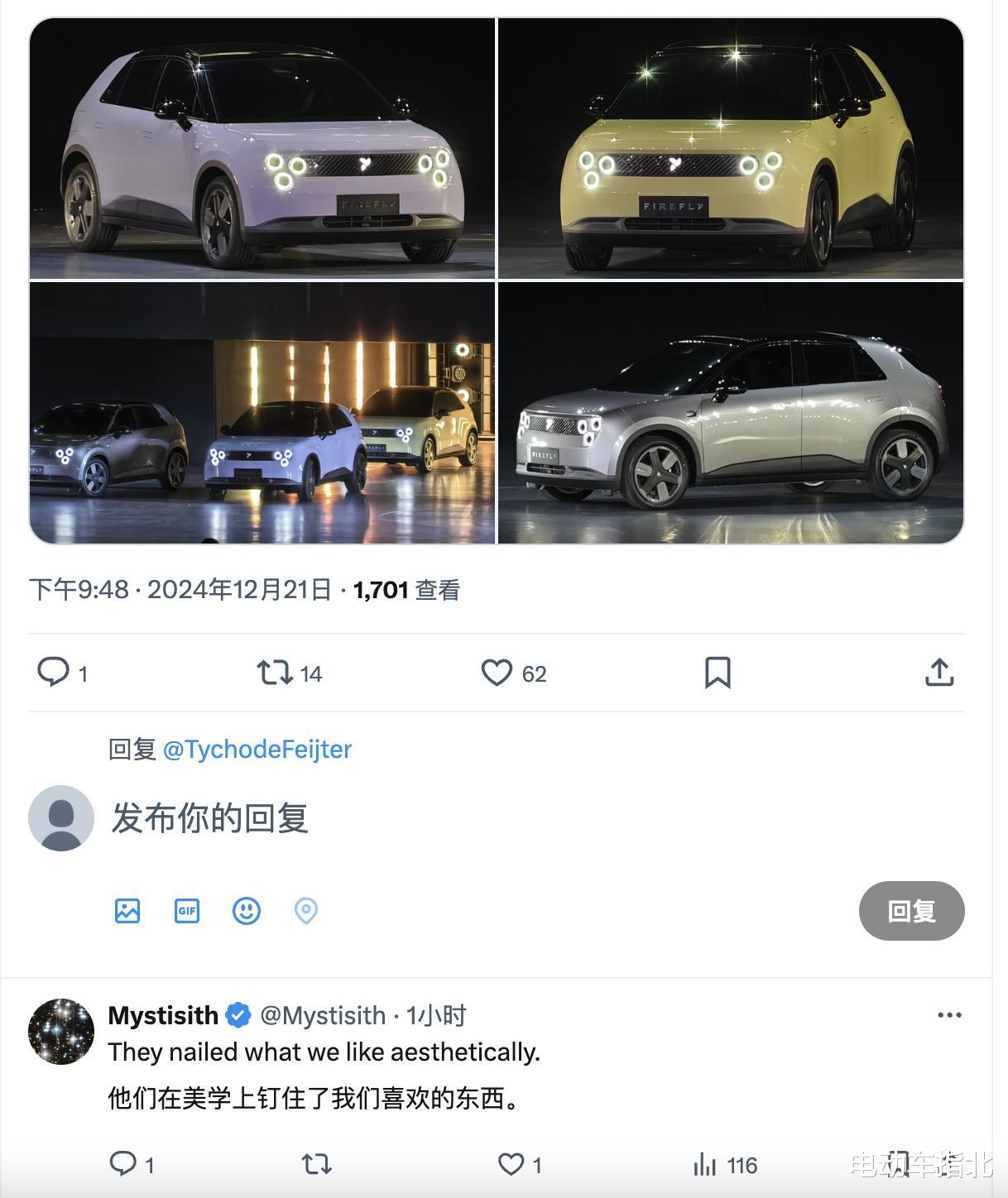Open the @TychodeFeijter mention link
1008x1198 pixels.
(x=257, y=750)
